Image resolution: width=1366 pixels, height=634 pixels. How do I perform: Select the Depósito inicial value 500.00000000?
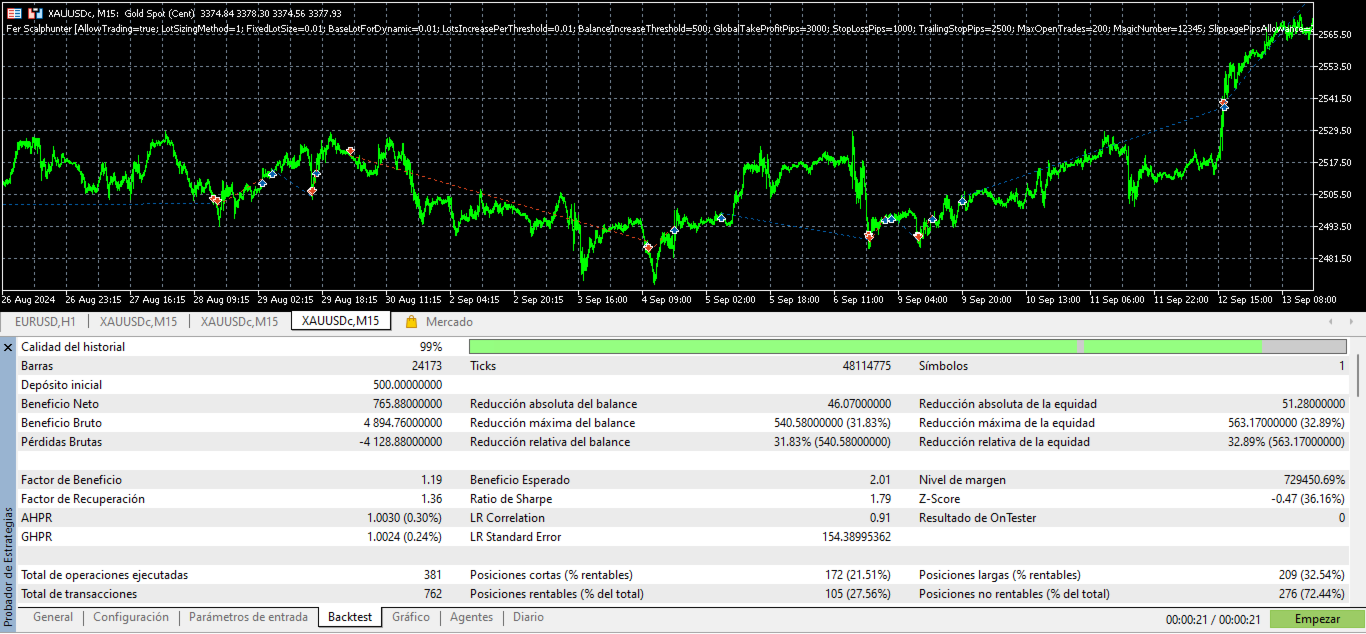[407, 385]
